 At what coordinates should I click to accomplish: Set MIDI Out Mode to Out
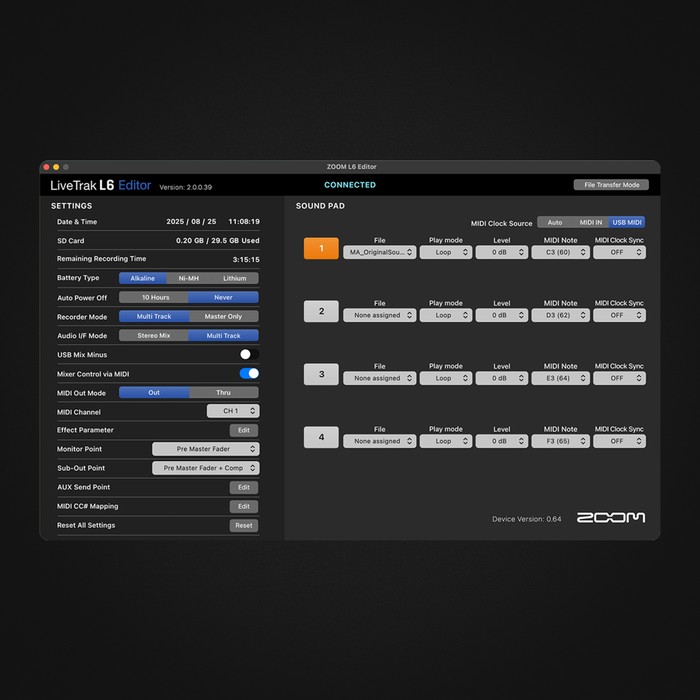coord(154,392)
